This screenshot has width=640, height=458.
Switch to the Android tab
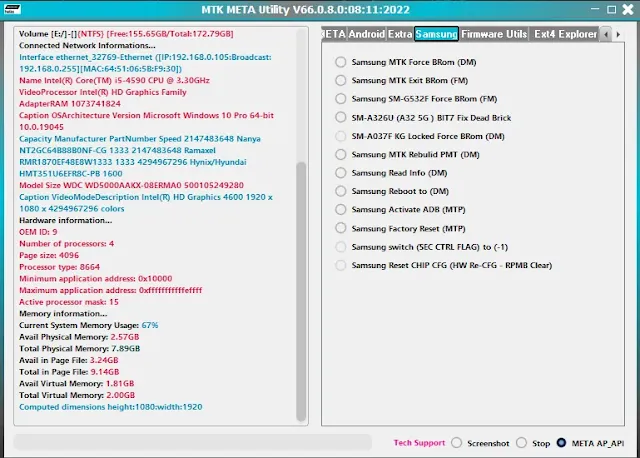tap(367, 34)
